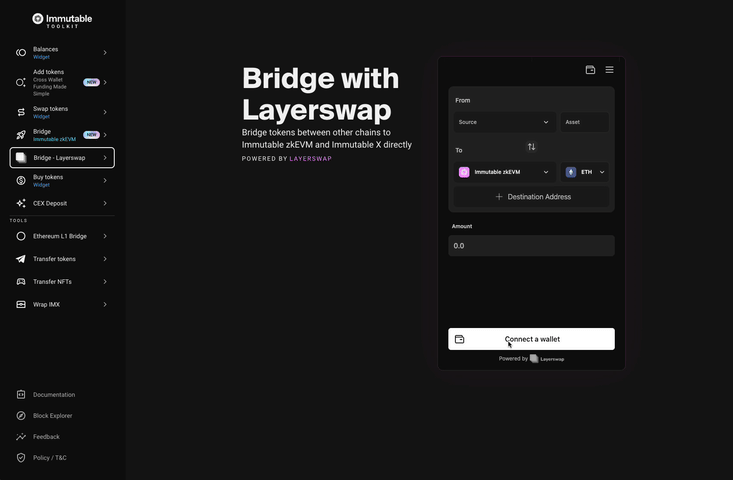Open the wallet icon in widget header
This screenshot has width=733, height=480.
point(590,70)
